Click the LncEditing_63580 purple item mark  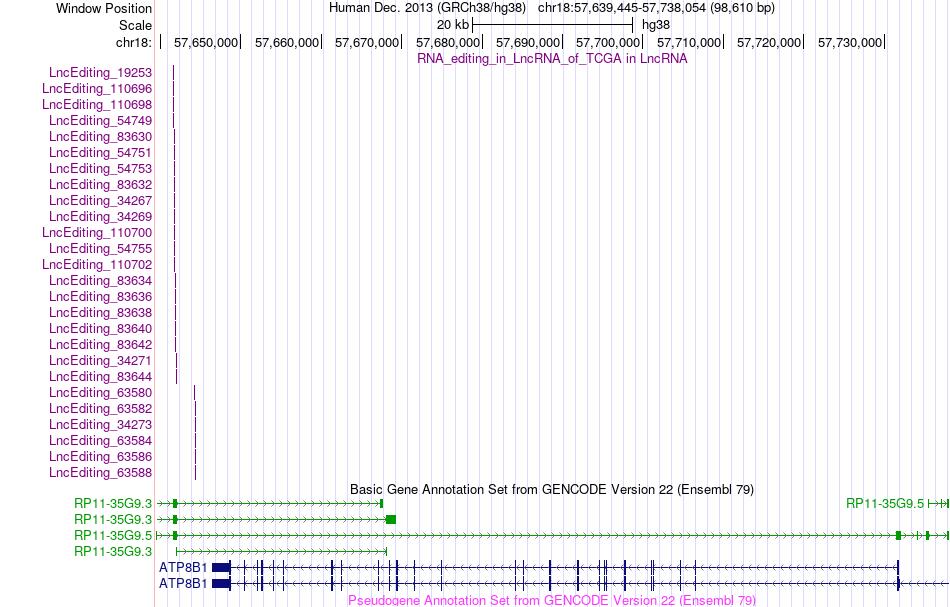pos(194,393)
